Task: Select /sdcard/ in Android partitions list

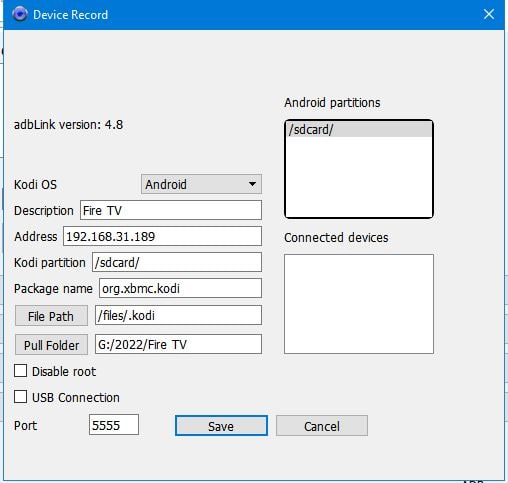Action: [359, 129]
